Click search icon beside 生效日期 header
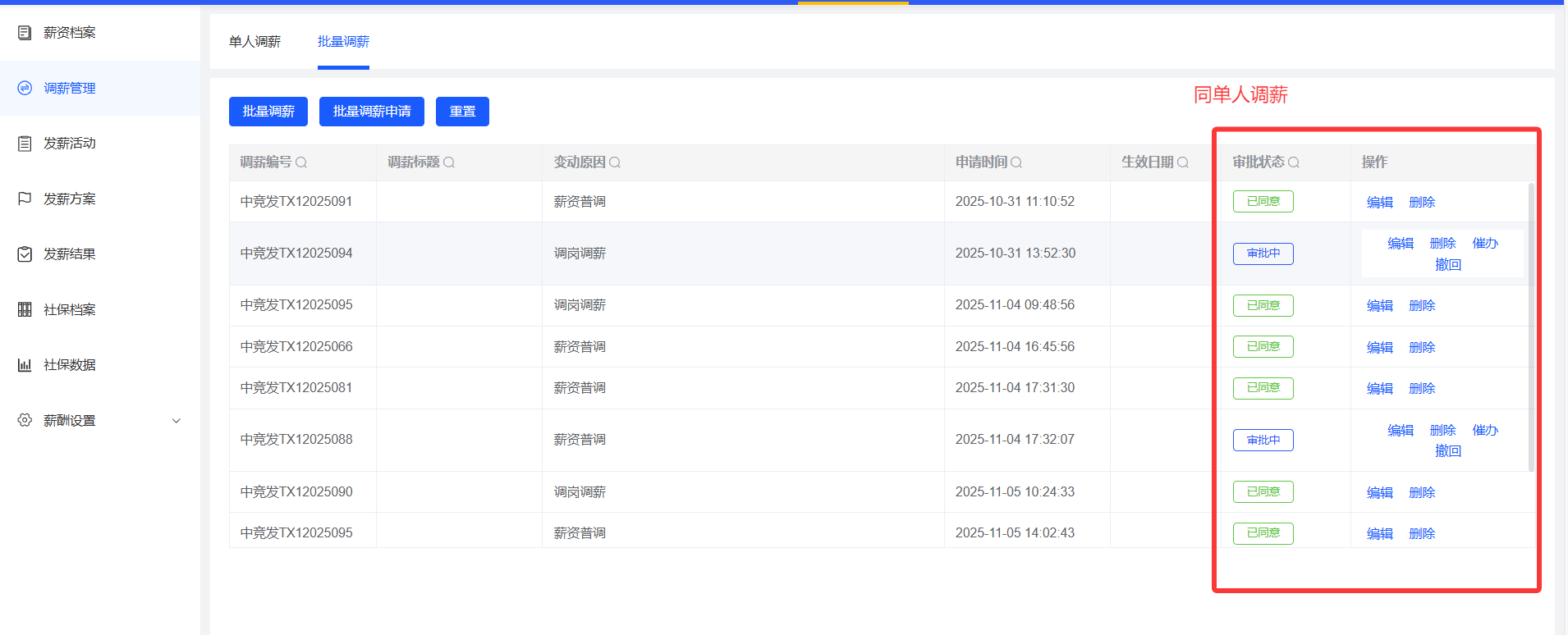1568x635 pixels. coord(1183,162)
